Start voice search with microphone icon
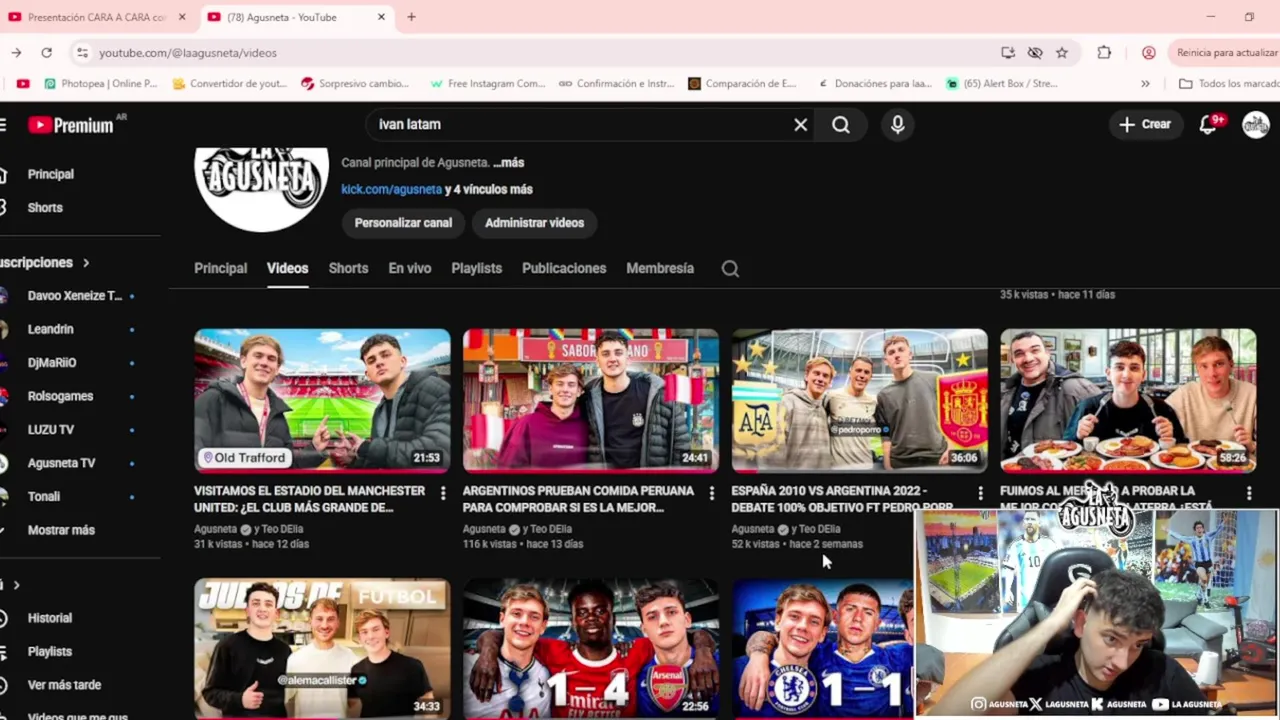 coord(897,125)
